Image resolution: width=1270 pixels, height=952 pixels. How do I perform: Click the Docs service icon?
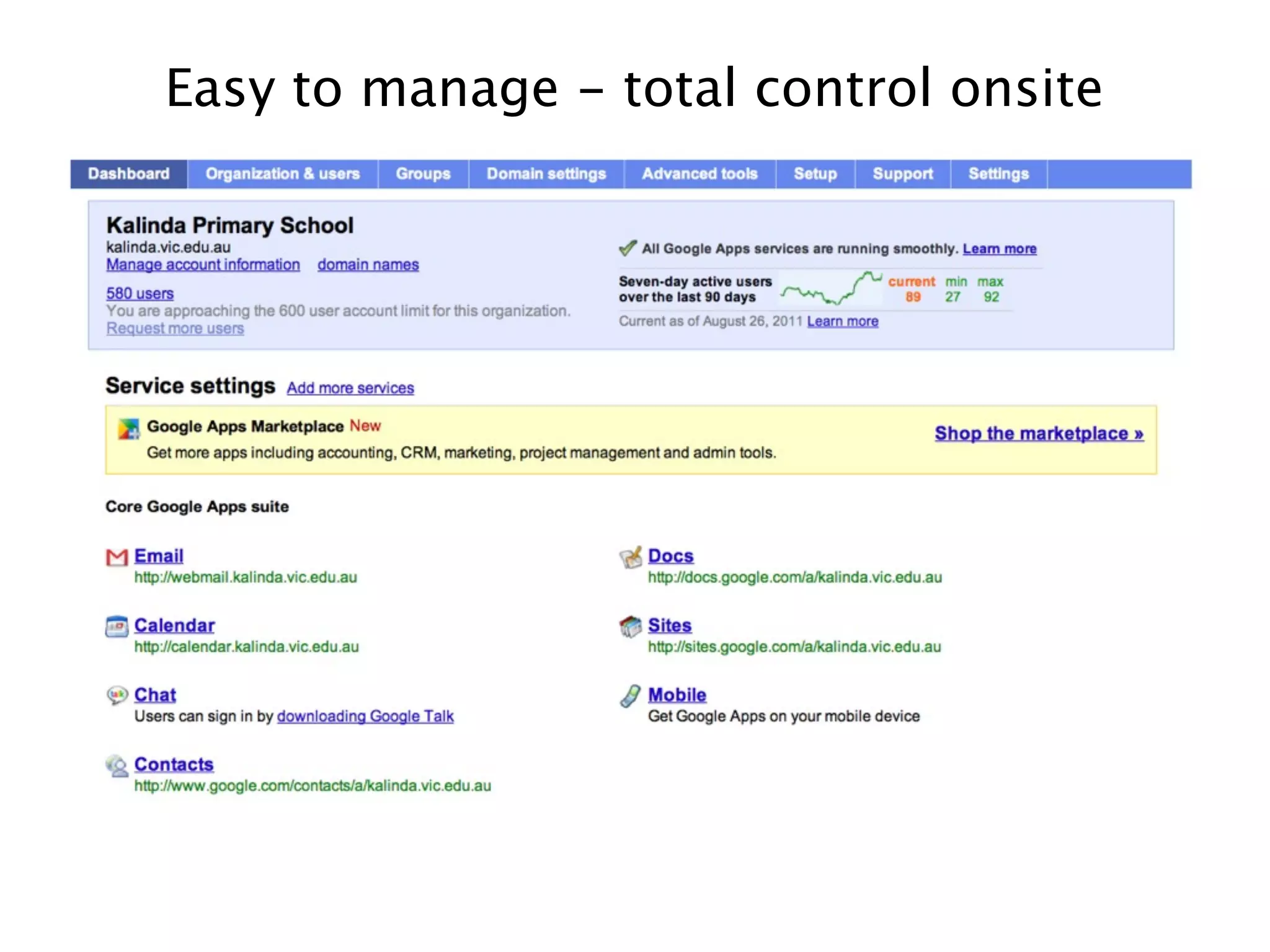click(x=631, y=557)
